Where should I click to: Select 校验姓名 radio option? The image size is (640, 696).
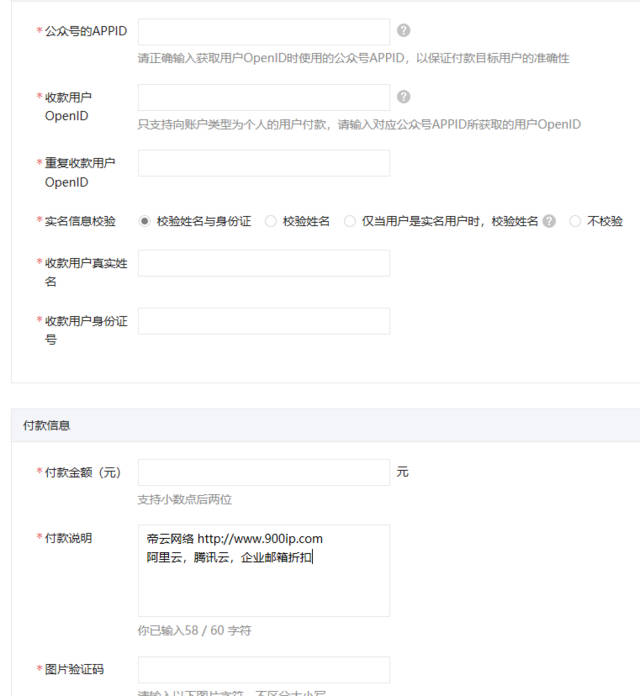point(270,221)
